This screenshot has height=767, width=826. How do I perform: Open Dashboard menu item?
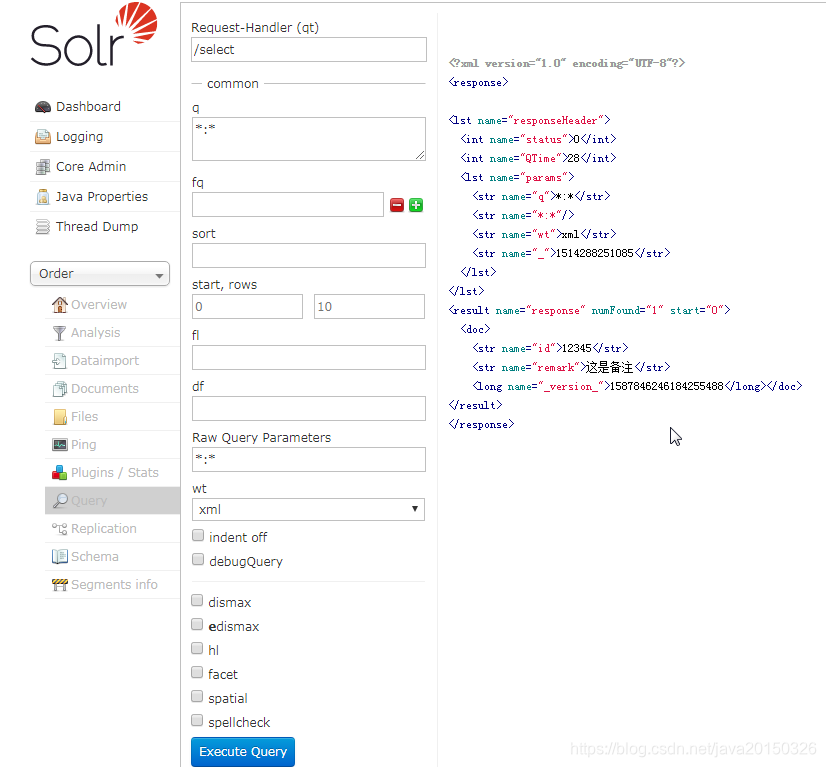[88, 107]
